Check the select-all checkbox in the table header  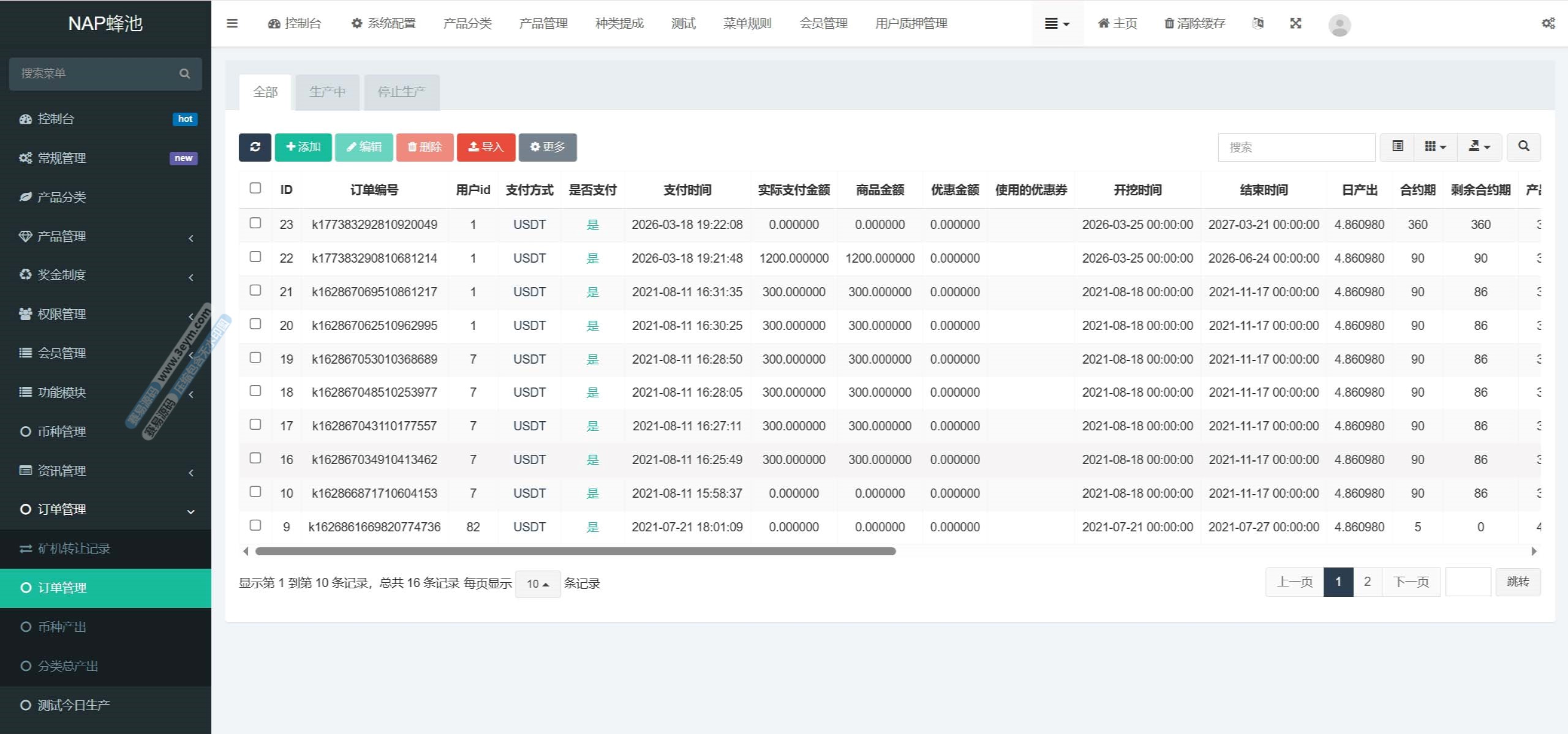pyautogui.click(x=255, y=188)
